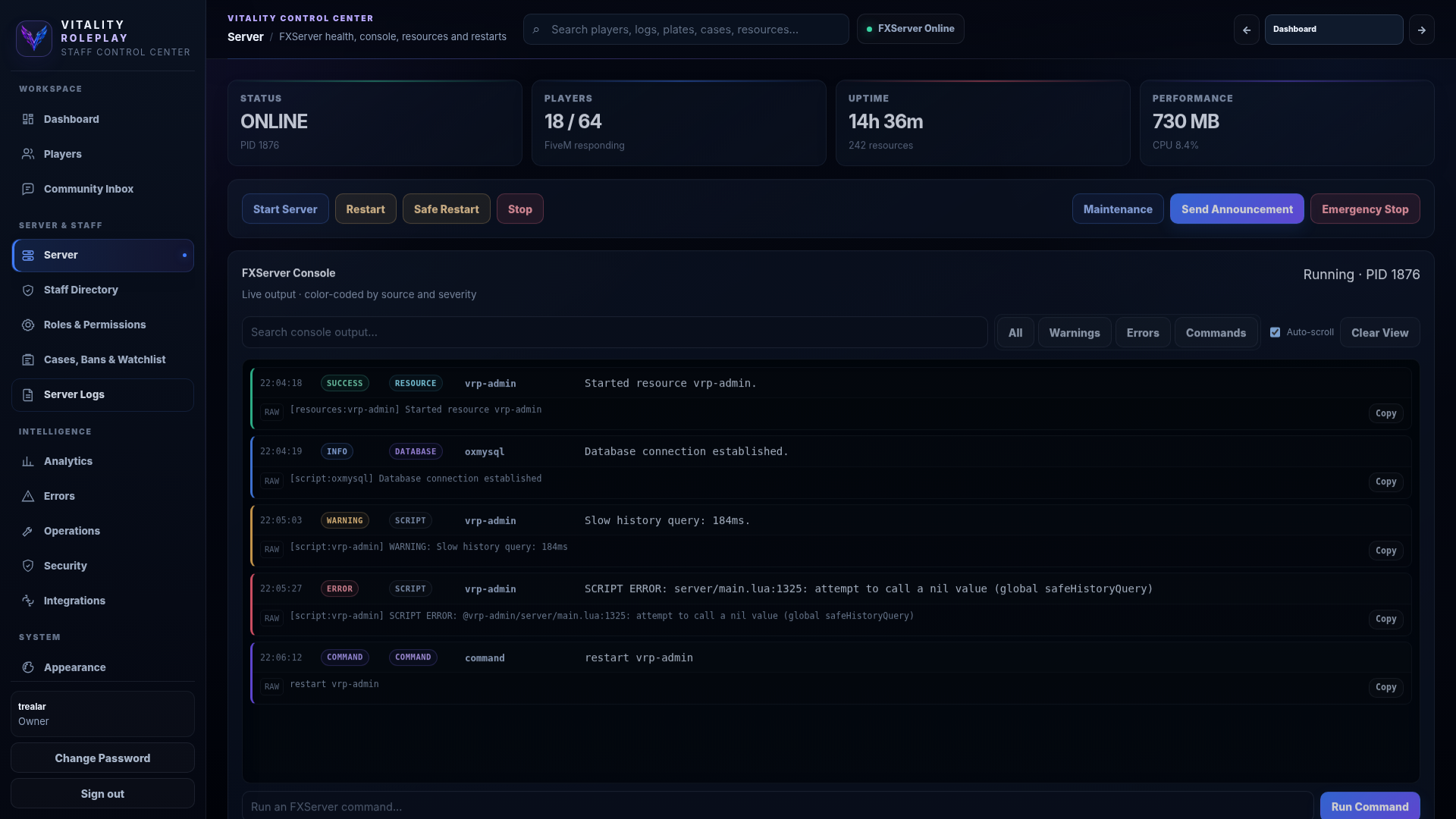This screenshot has height=819, width=1456.
Task: Click the Dashboard sidebar icon
Action: 28,119
